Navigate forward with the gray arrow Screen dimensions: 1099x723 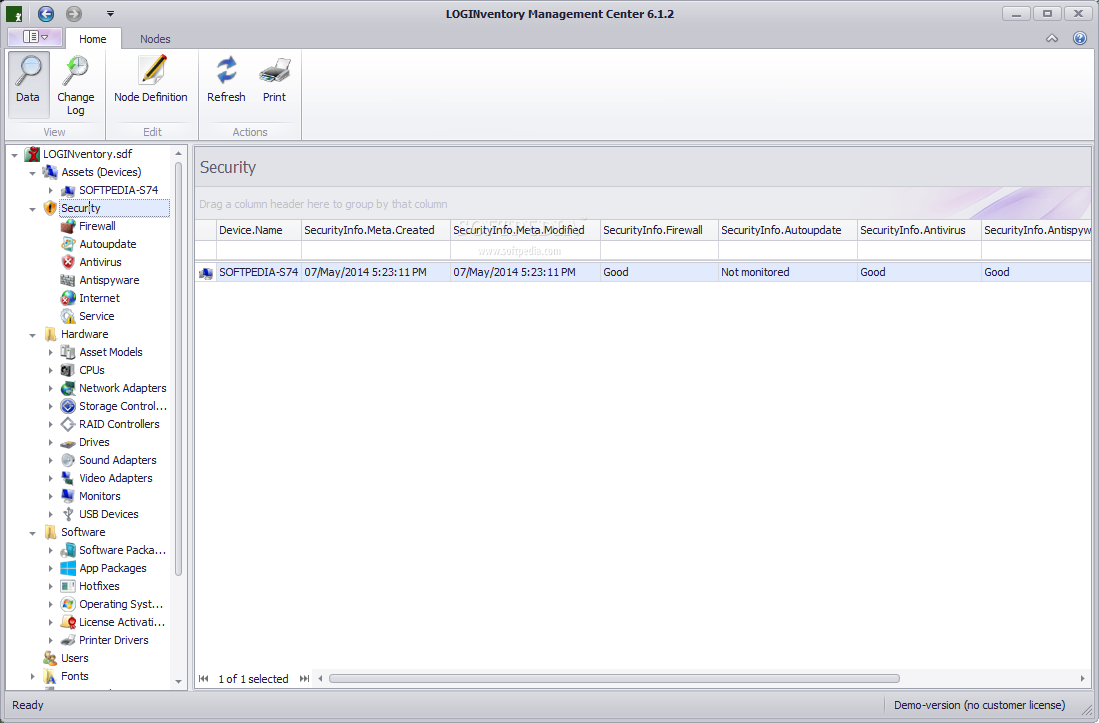[74, 13]
